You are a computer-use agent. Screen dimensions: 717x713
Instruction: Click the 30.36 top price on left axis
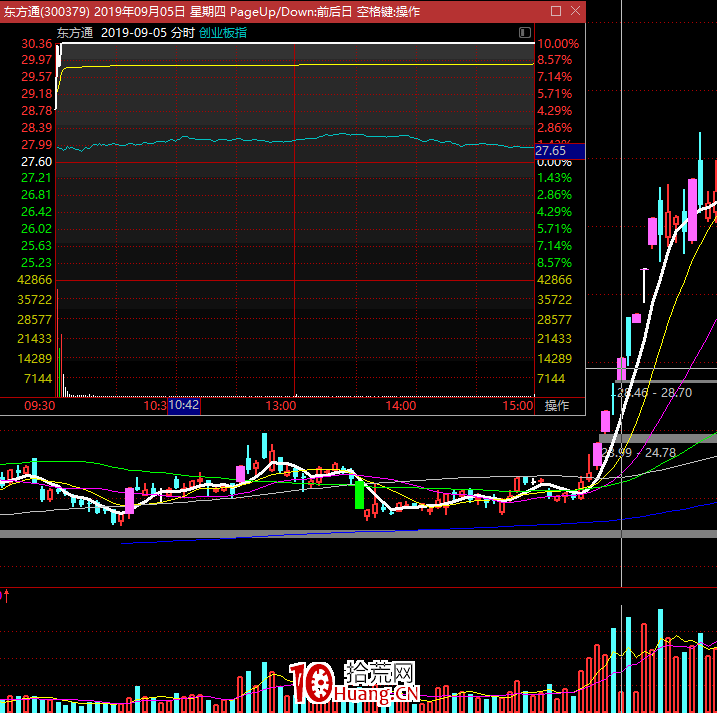(36, 44)
